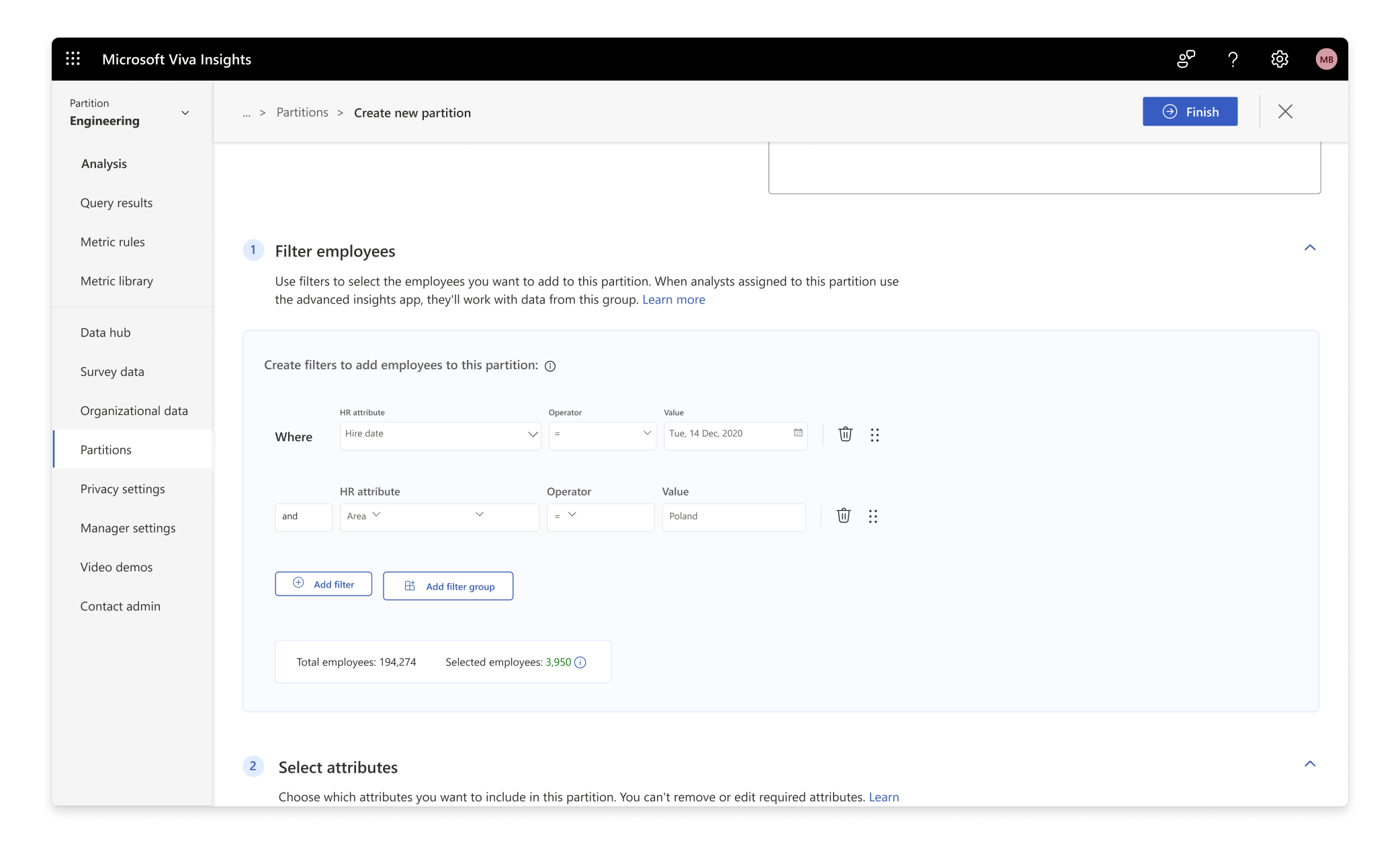The height and width of the screenshot is (844, 1400).
Task: Open Privacy settings in sidebar
Action: [122, 489]
